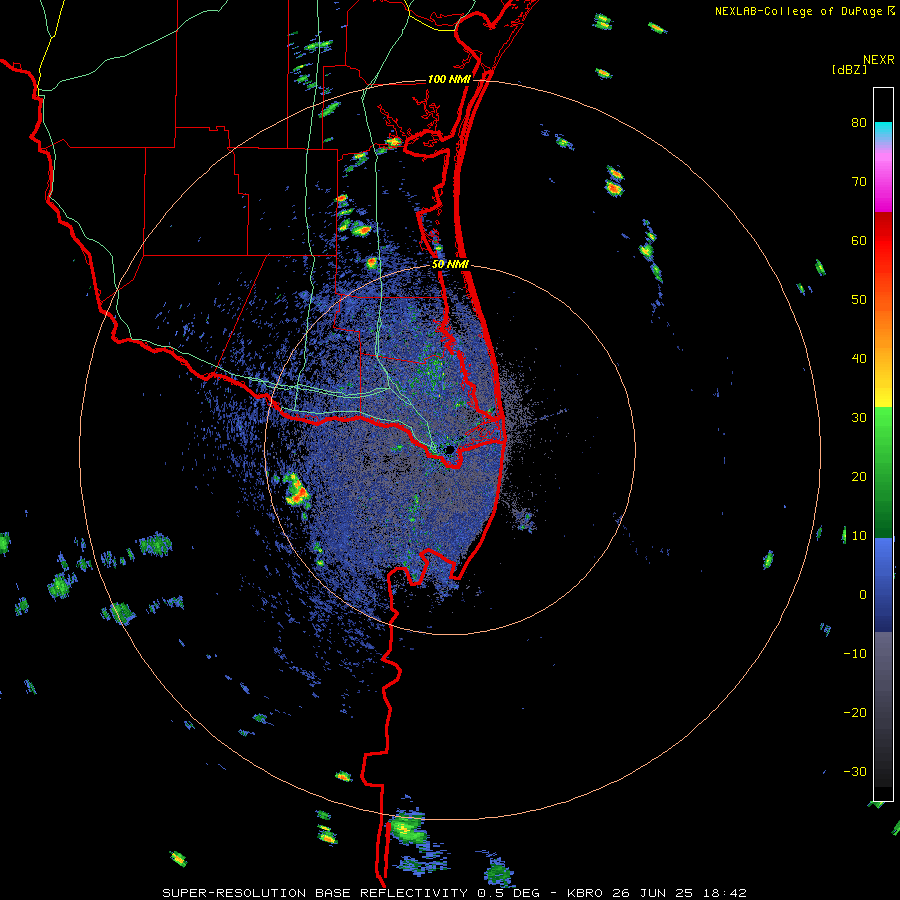Click the KBRO 26 JUN 25 18:42 timestamp

(656, 893)
